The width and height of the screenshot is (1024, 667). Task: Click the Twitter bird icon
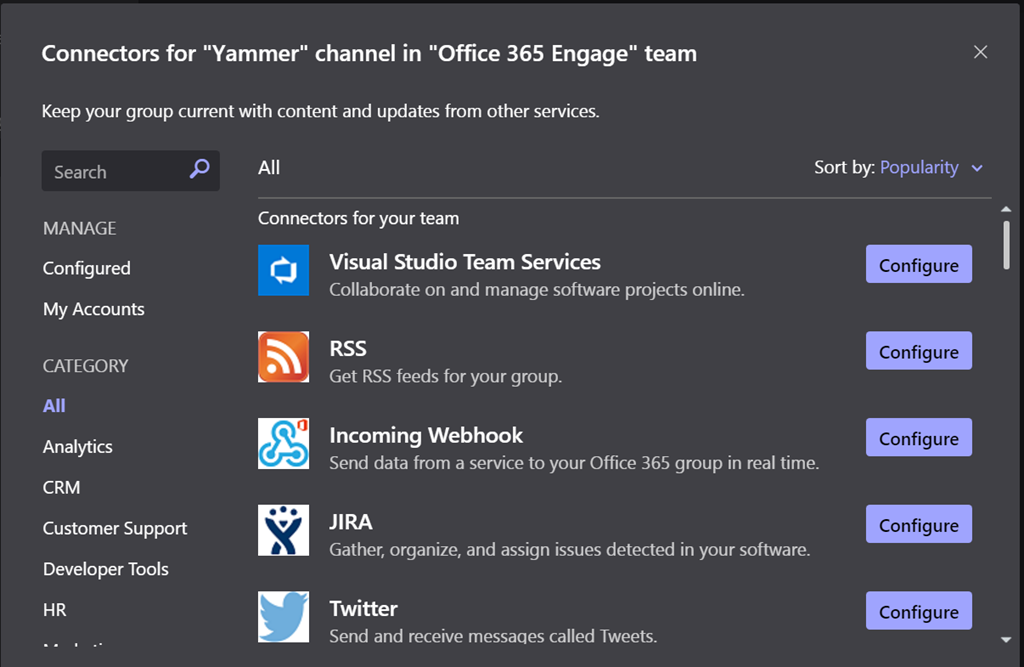[283, 617]
